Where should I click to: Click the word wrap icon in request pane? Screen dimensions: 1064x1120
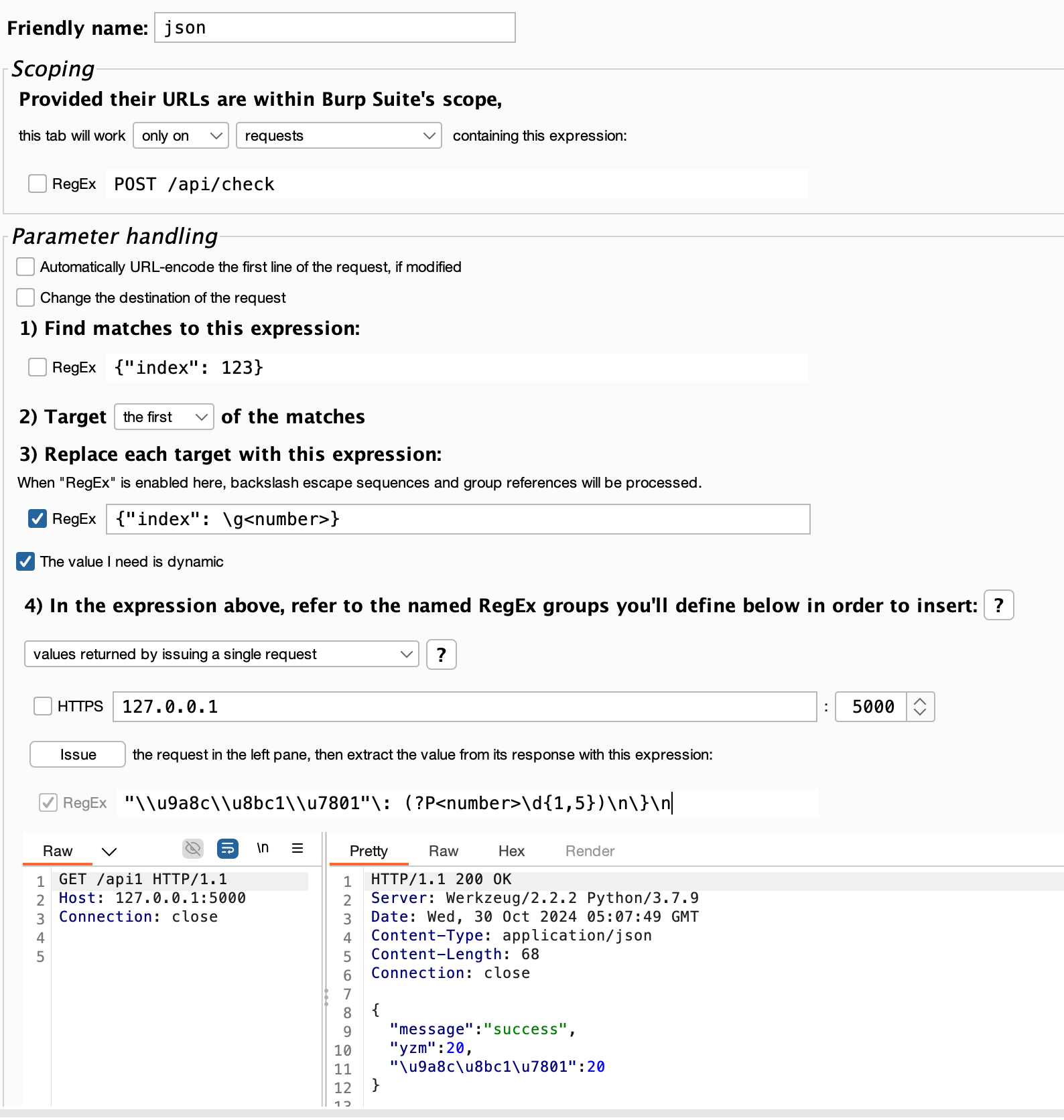(228, 848)
